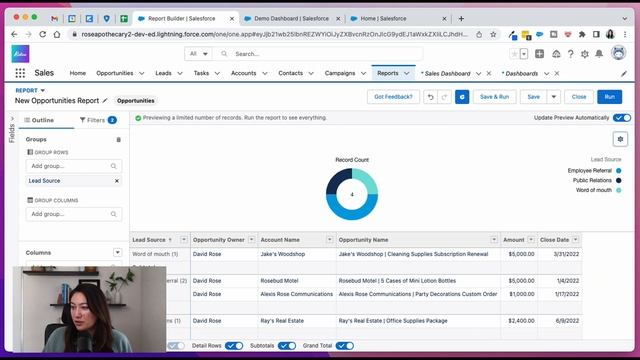Click the redo arrow icon

[444, 97]
